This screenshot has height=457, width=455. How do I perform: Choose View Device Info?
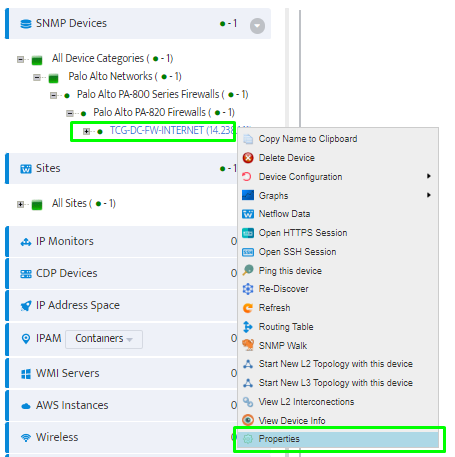pos(338,421)
